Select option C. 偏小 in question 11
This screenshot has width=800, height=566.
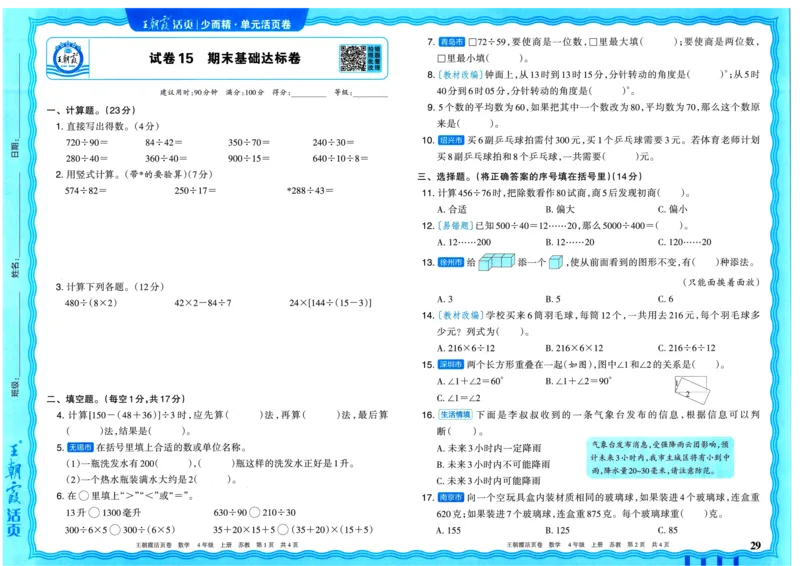[672, 209]
